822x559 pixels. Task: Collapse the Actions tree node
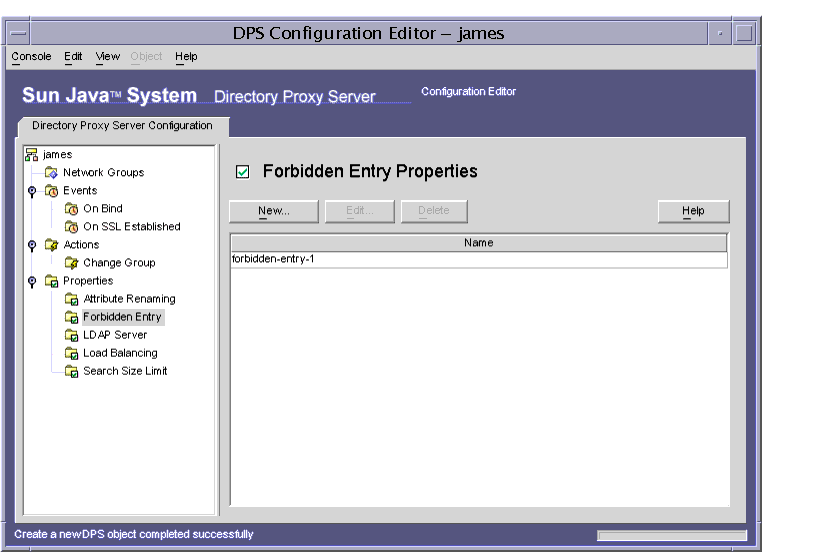(x=32, y=245)
